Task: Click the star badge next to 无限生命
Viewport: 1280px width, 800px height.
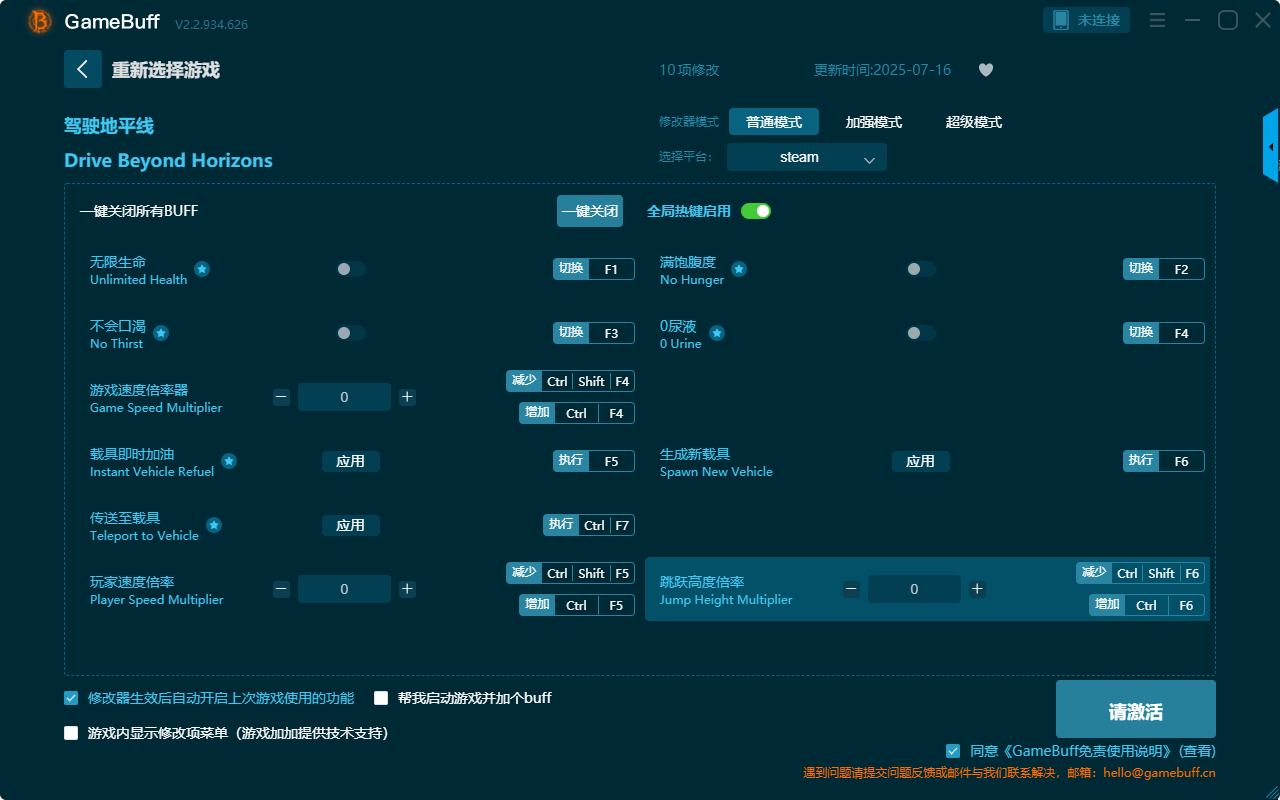Action: coord(202,268)
